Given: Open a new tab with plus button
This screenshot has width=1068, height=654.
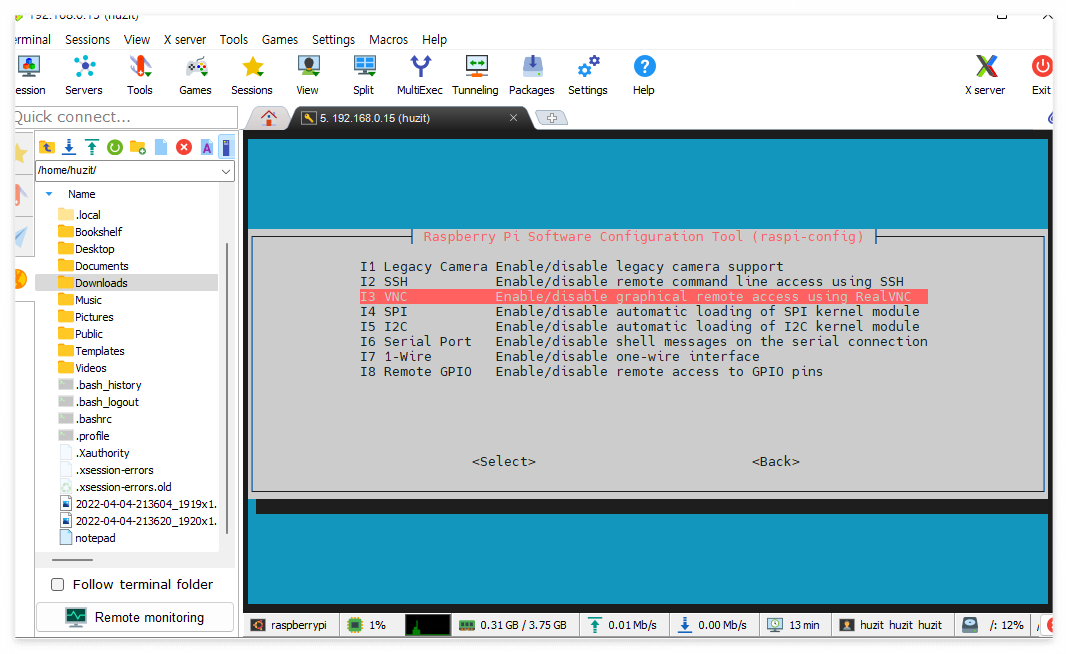Looking at the screenshot, I should tap(552, 118).
